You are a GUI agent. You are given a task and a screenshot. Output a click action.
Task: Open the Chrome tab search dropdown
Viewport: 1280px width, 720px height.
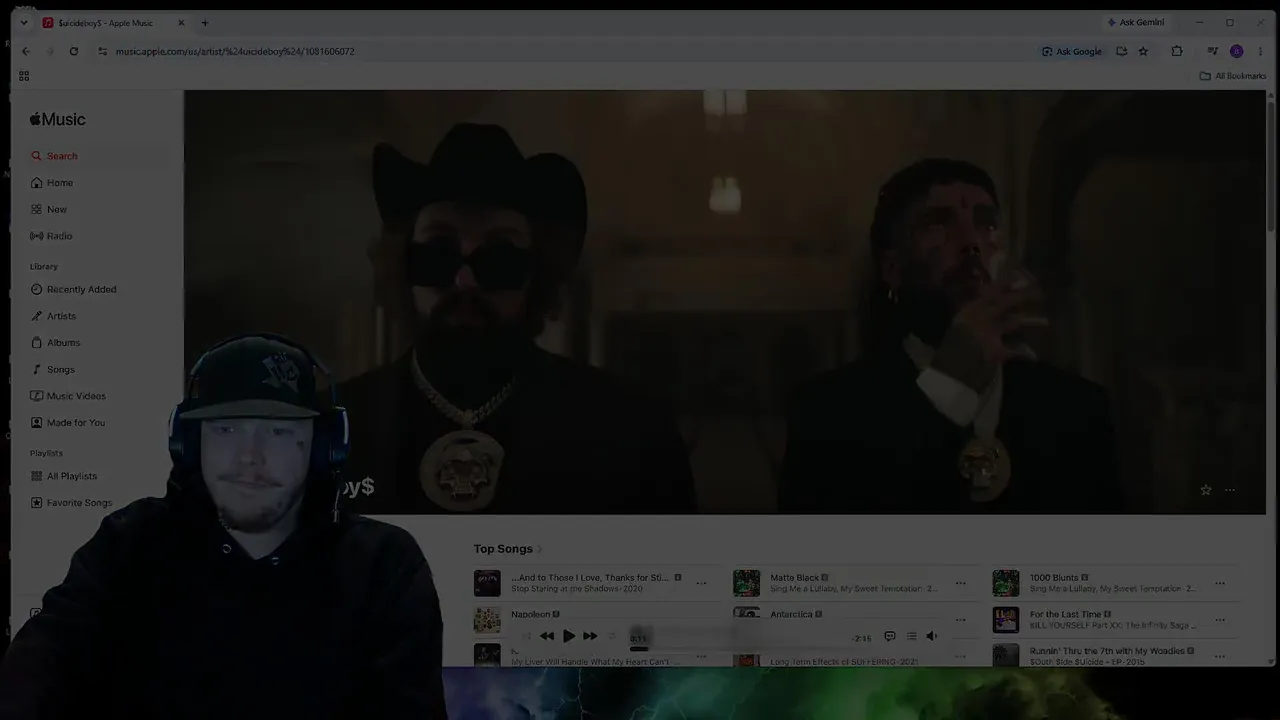click(24, 22)
